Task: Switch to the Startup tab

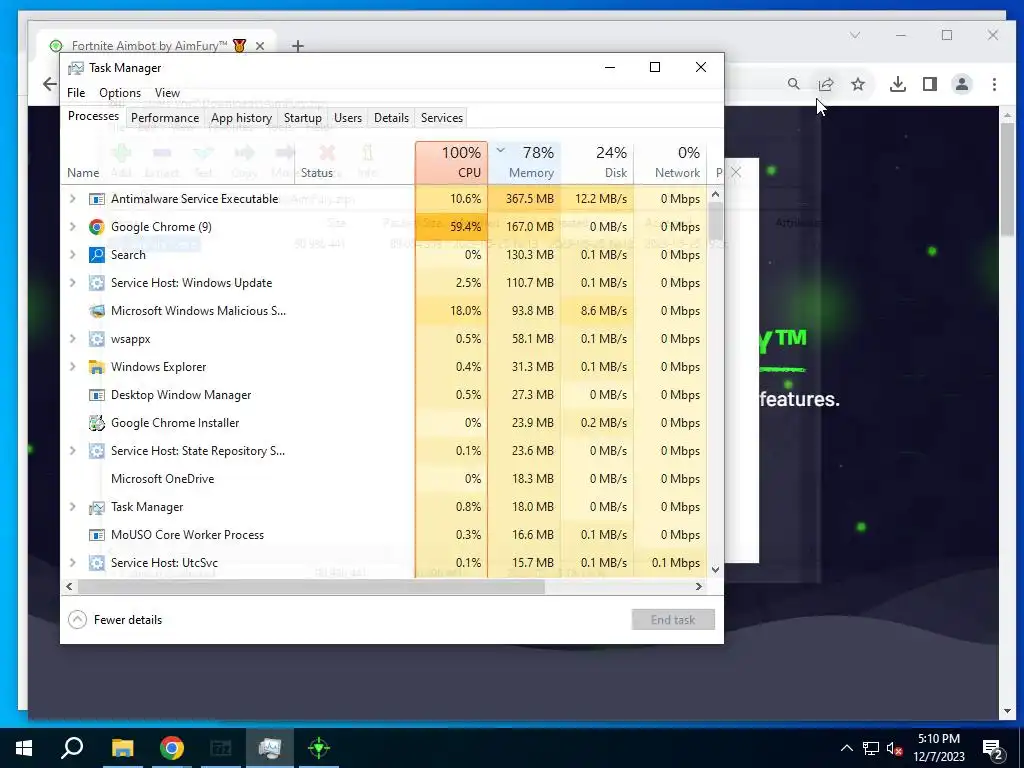Action: pos(302,118)
